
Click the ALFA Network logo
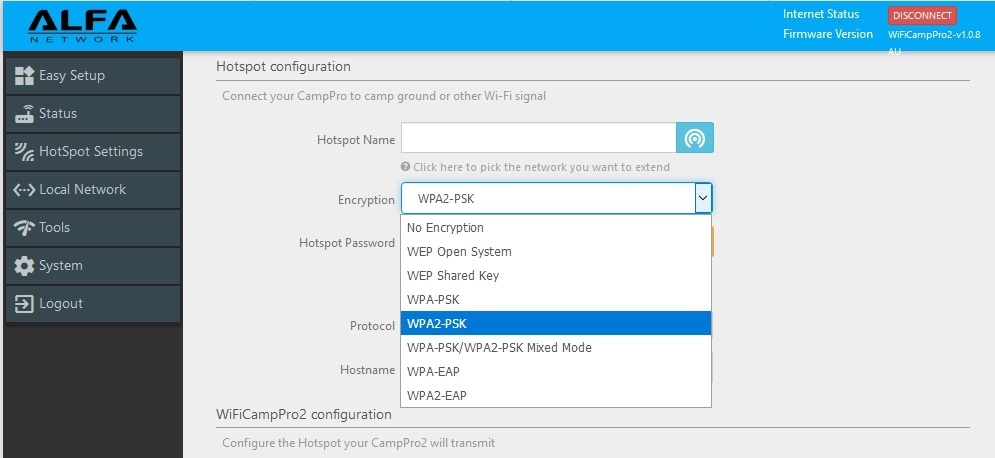(x=82, y=25)
